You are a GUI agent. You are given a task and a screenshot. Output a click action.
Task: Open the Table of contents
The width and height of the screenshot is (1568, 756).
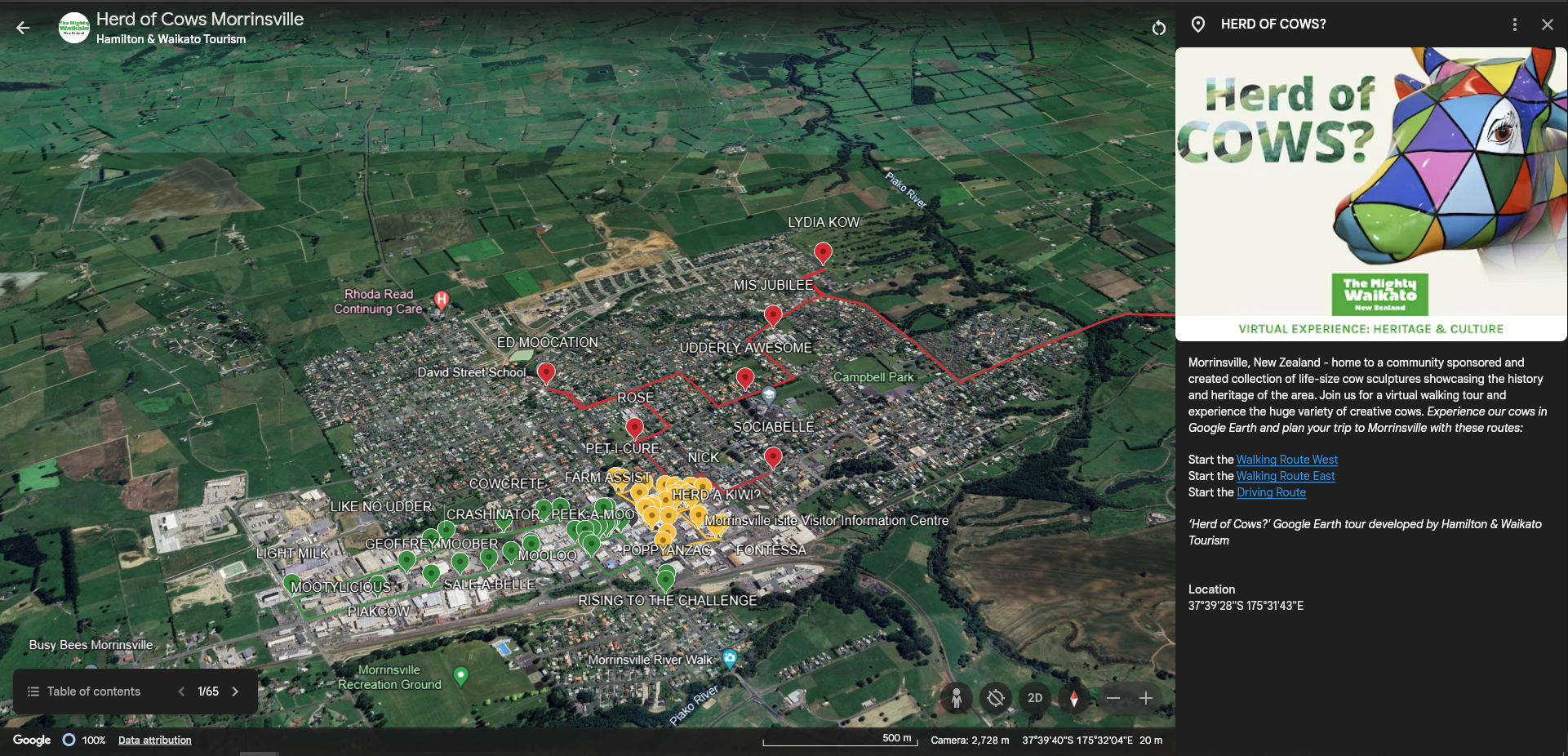click(x=84, y=692)
